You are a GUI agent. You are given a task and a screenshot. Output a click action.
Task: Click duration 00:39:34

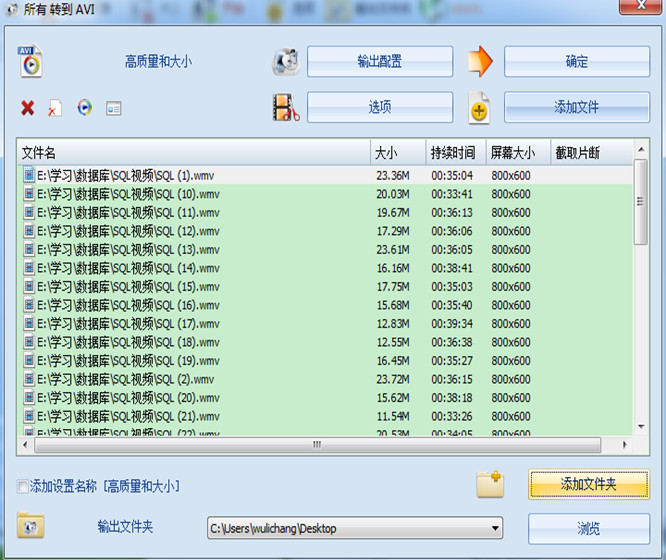(x=452, y=324)
